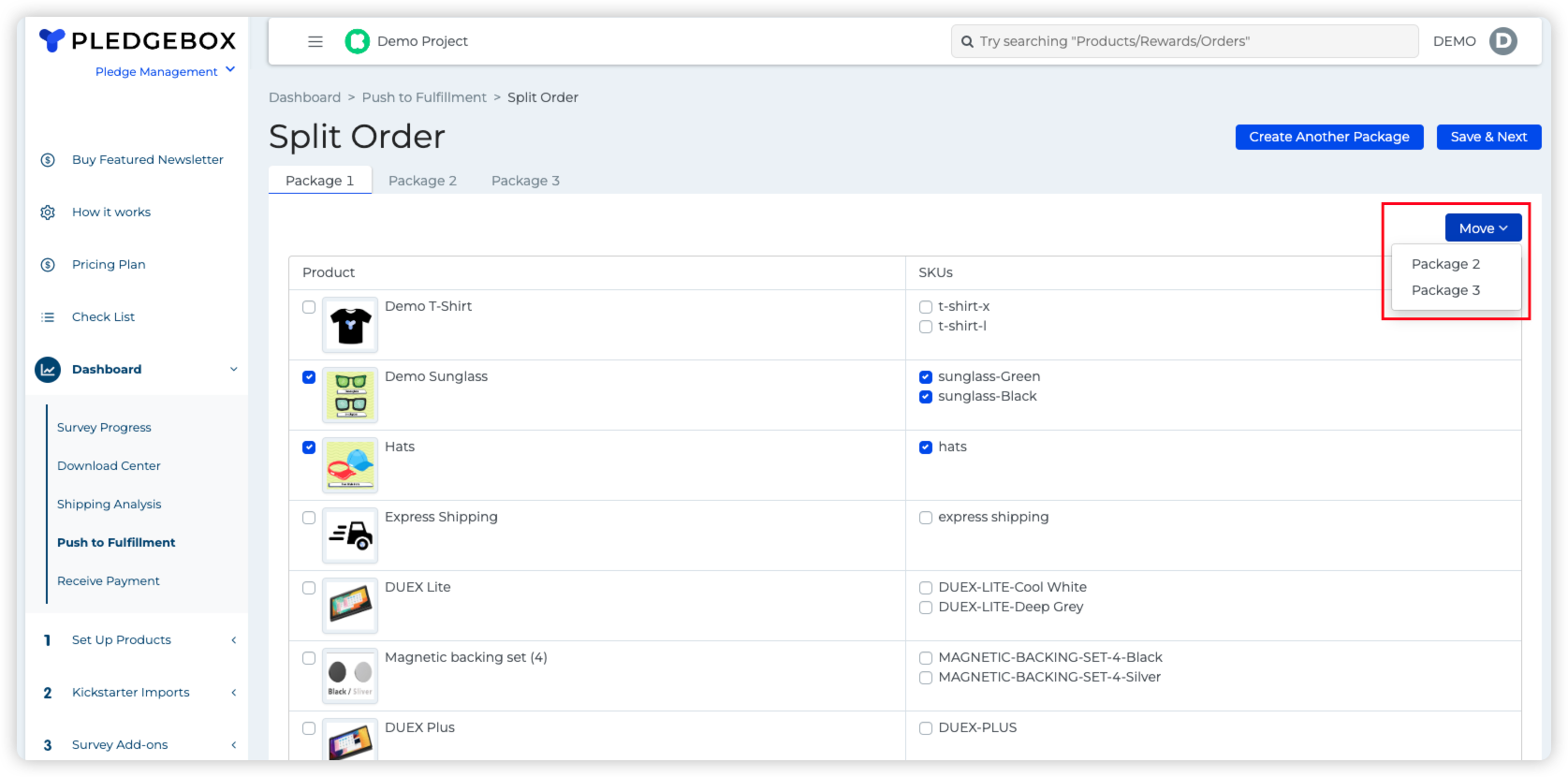Open the hamburger menu icon
The width and height of the screenshot is (1568, 777).
pyautogui.click(x=315, y=41)
